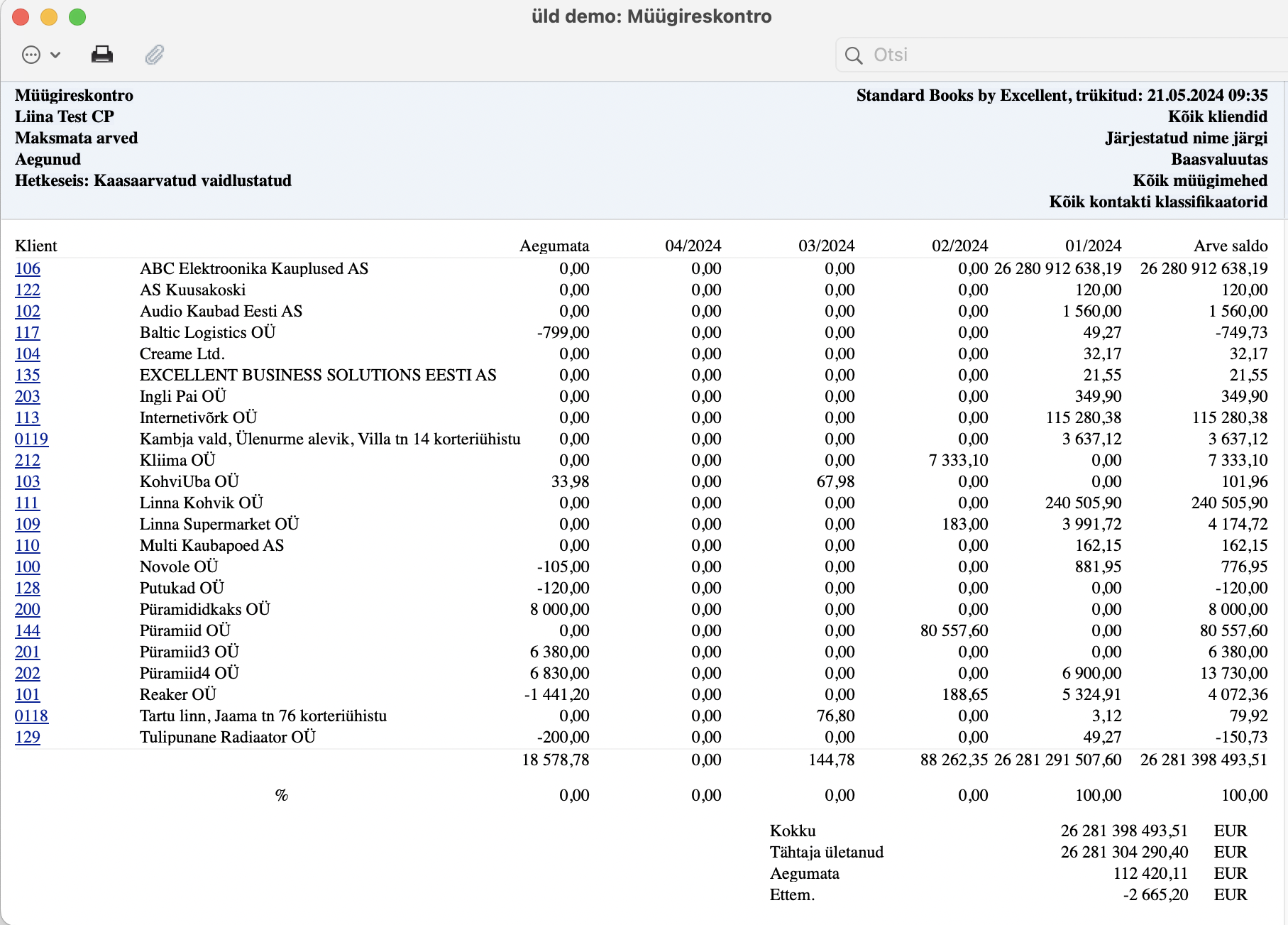Select the 88 262,35 column total
This screenshot has height=925, width=1288.
954,760
